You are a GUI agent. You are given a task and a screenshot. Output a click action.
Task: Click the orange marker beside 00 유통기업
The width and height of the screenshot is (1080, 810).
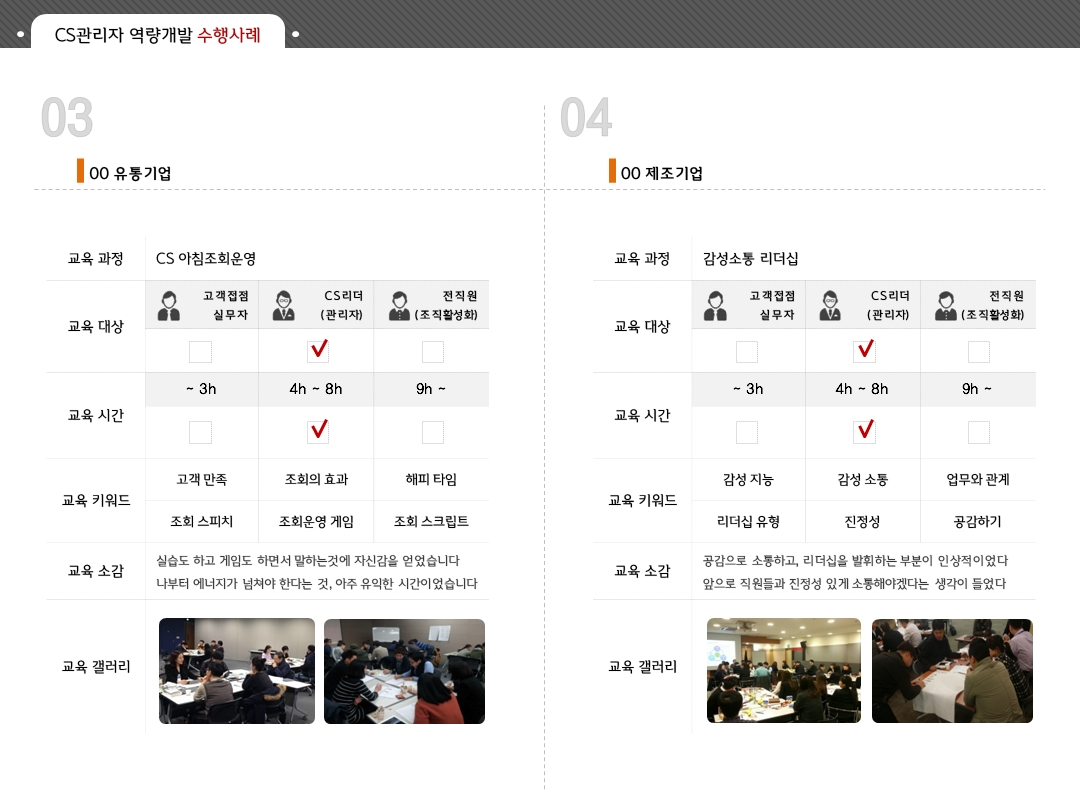click(x=81, y=171)
